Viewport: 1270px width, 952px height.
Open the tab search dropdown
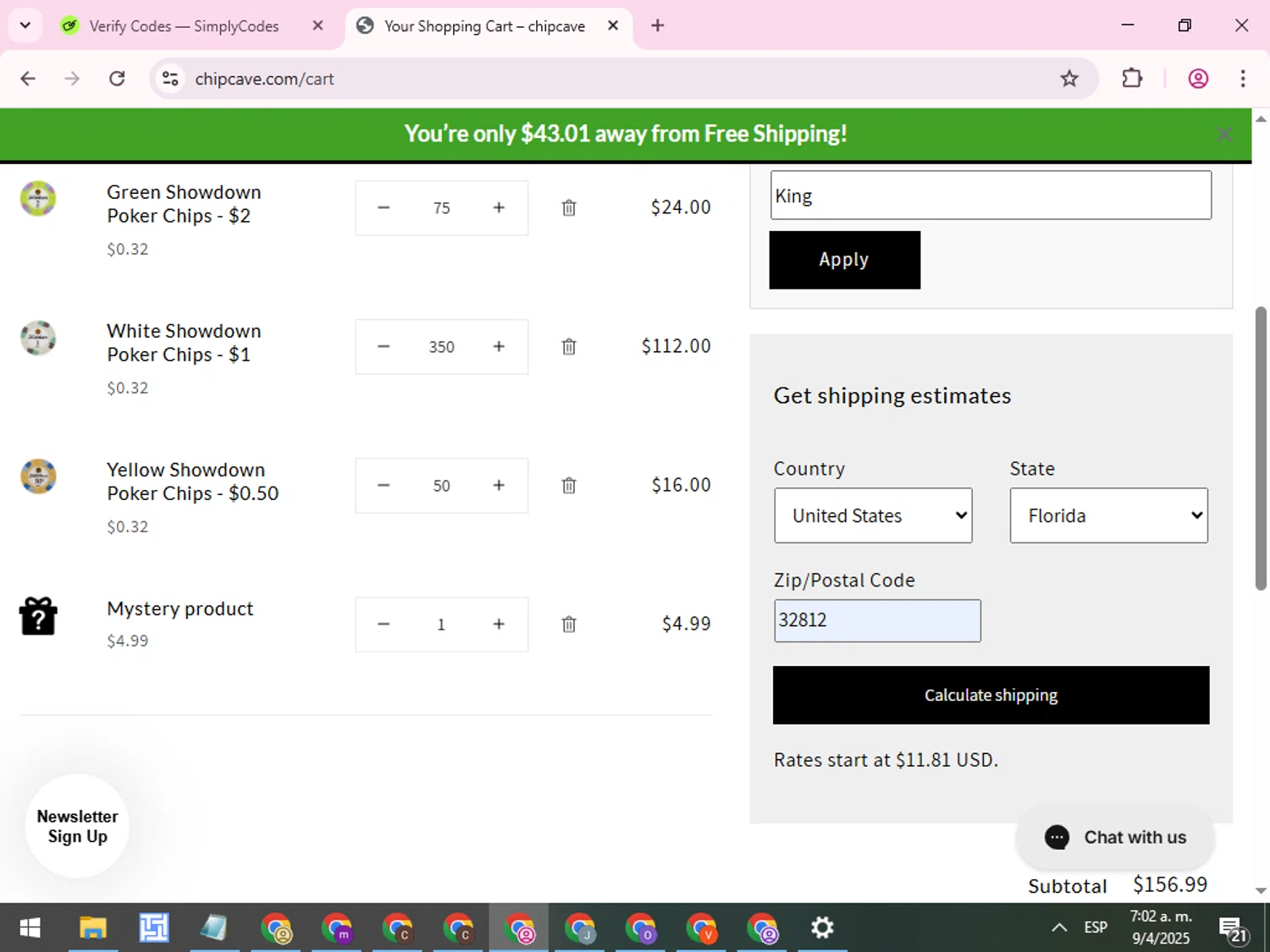coord(25,25)
